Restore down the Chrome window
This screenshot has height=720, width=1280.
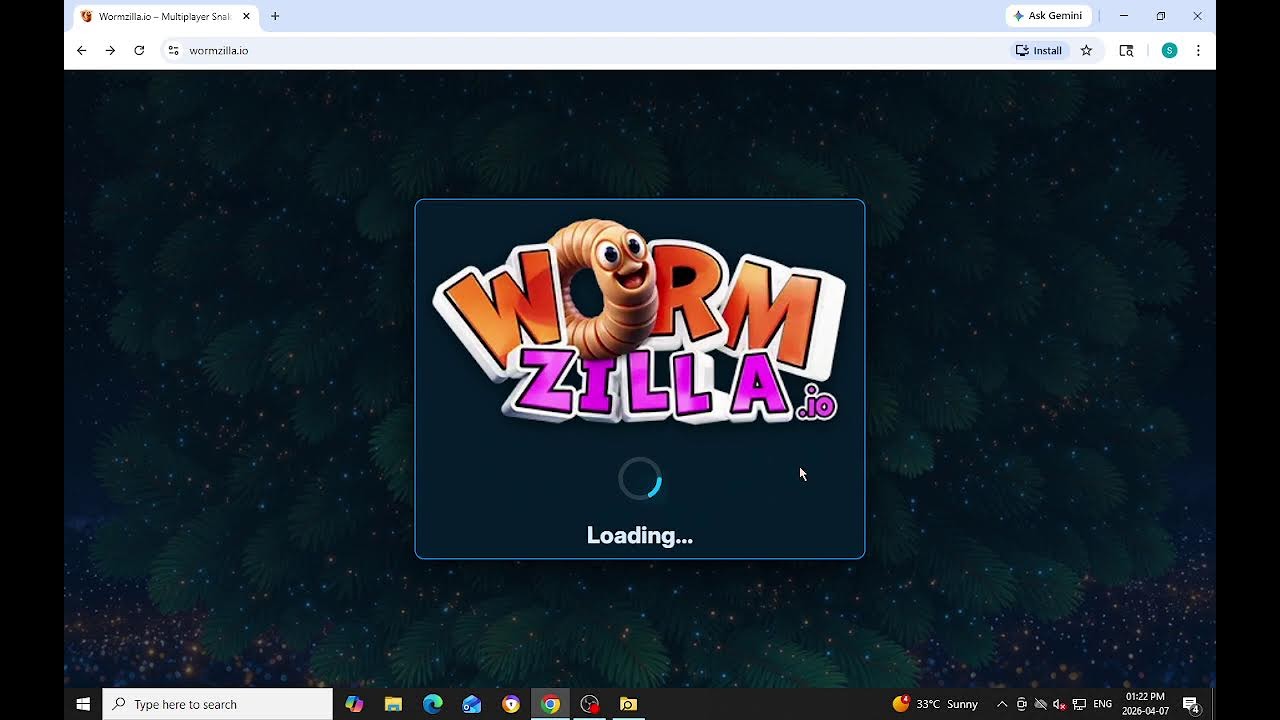(x=1161, y=16)
